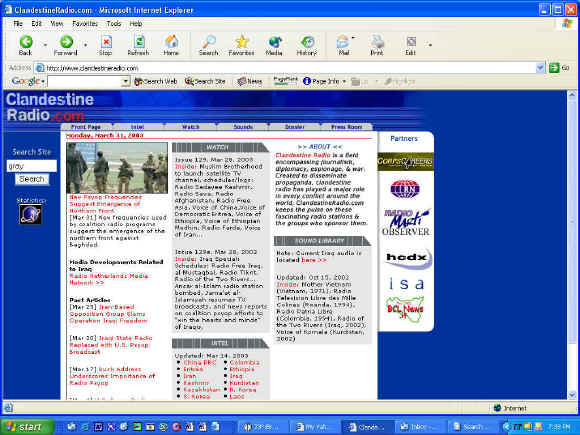Open the Media toolbar icon
Image resolution: width=580 pixels, height=435 pixels.
pos(274,42)
